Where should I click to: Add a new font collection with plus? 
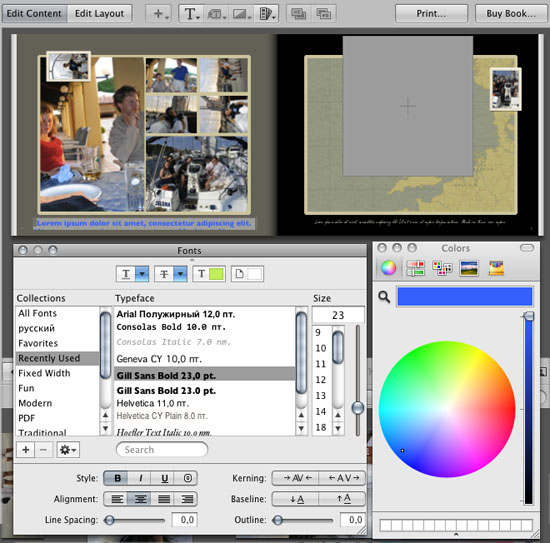coord(26,449)
